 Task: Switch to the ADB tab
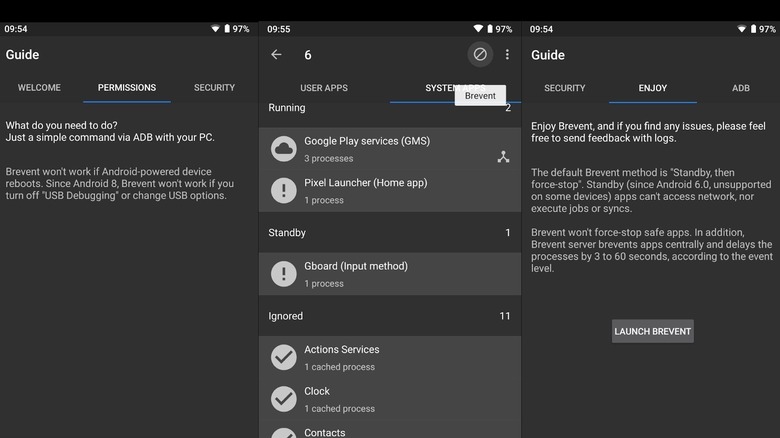741,88
